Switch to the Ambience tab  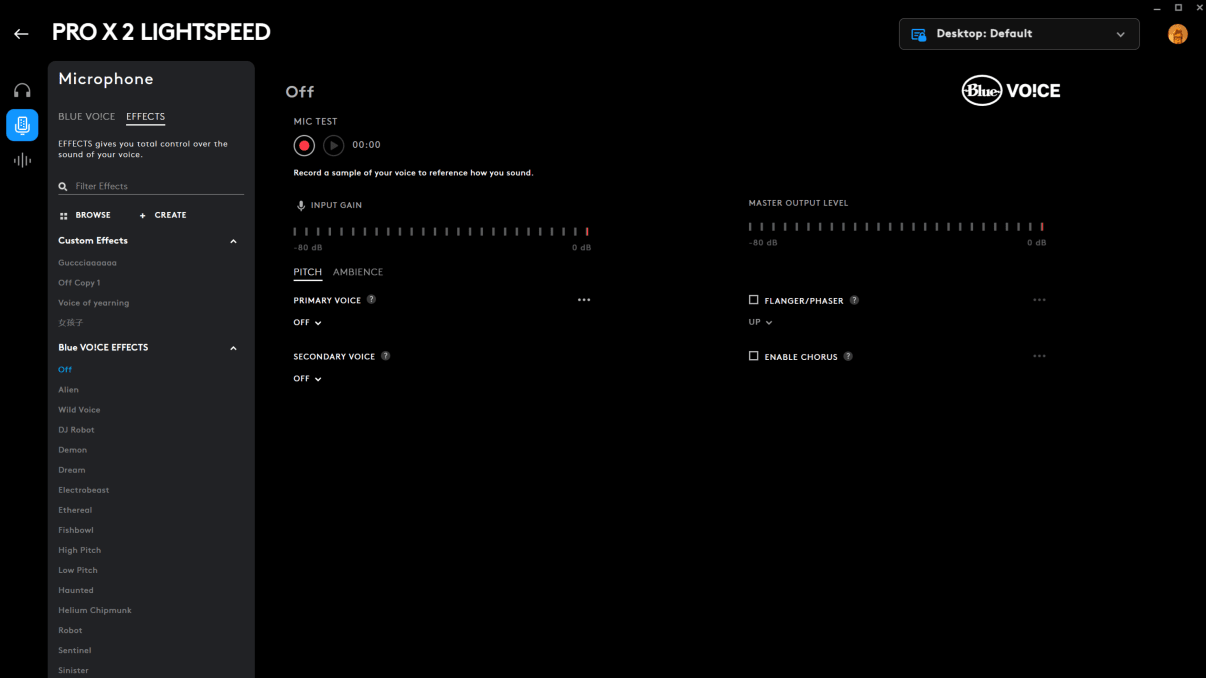coord(358,272)
